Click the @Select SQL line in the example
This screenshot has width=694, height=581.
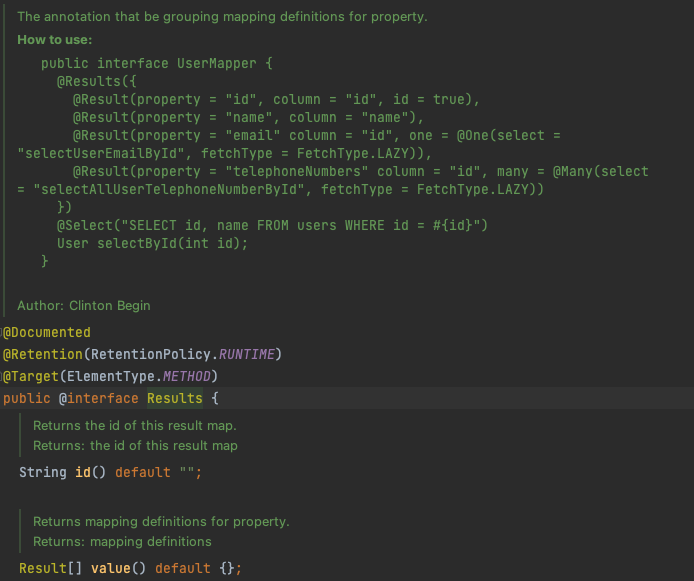pyautogui.click(x=272, y=225)
